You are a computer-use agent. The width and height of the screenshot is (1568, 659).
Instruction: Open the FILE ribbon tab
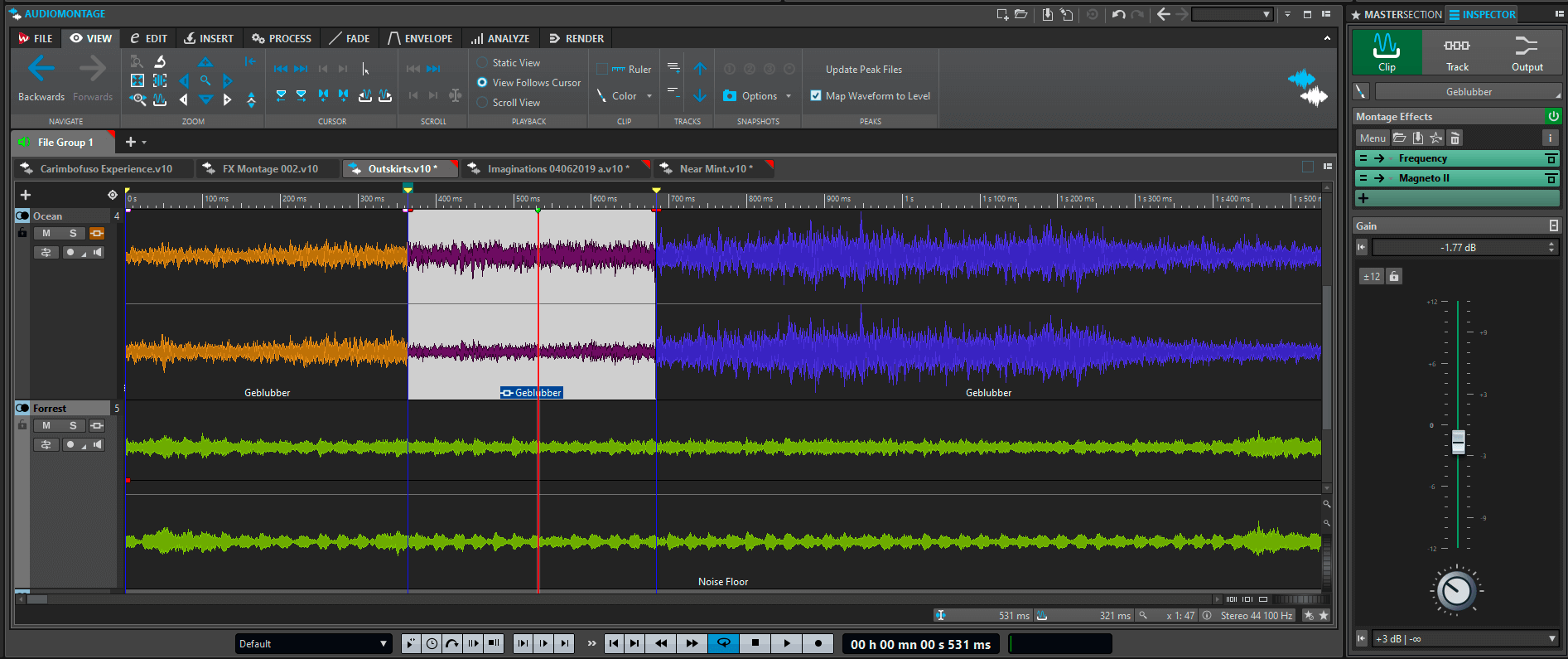[36, 38]
